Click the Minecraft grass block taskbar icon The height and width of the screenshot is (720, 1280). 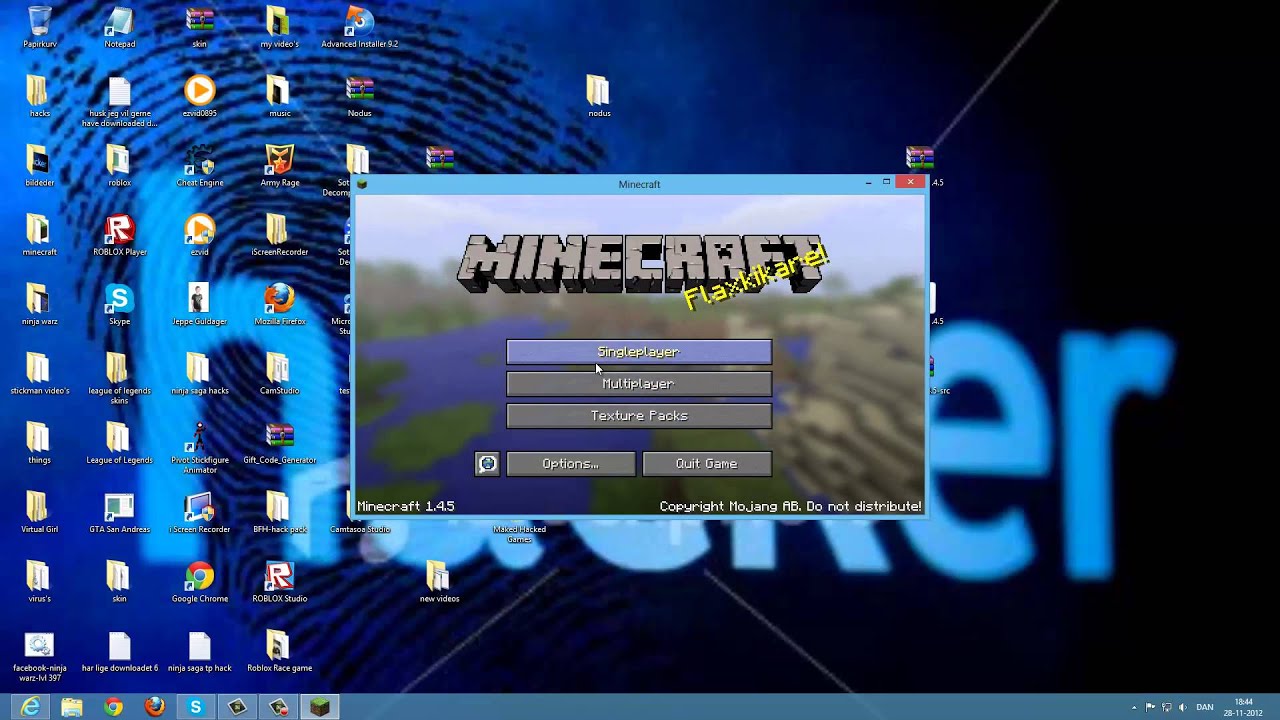[319, 707]
